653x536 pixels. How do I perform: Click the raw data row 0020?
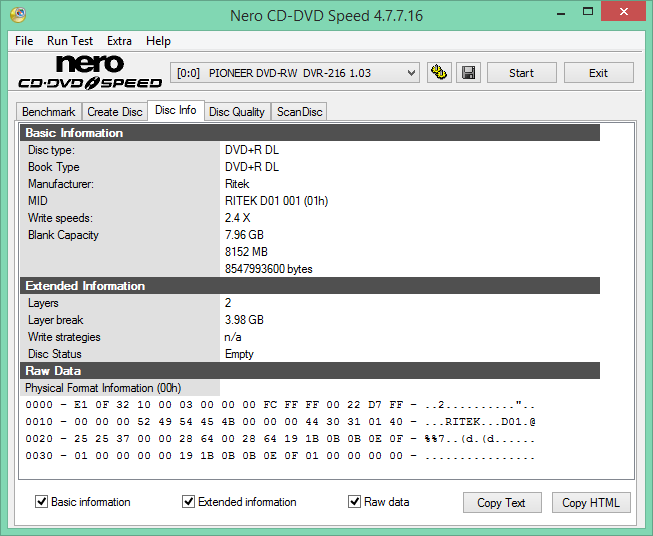(x=280, y=439)
